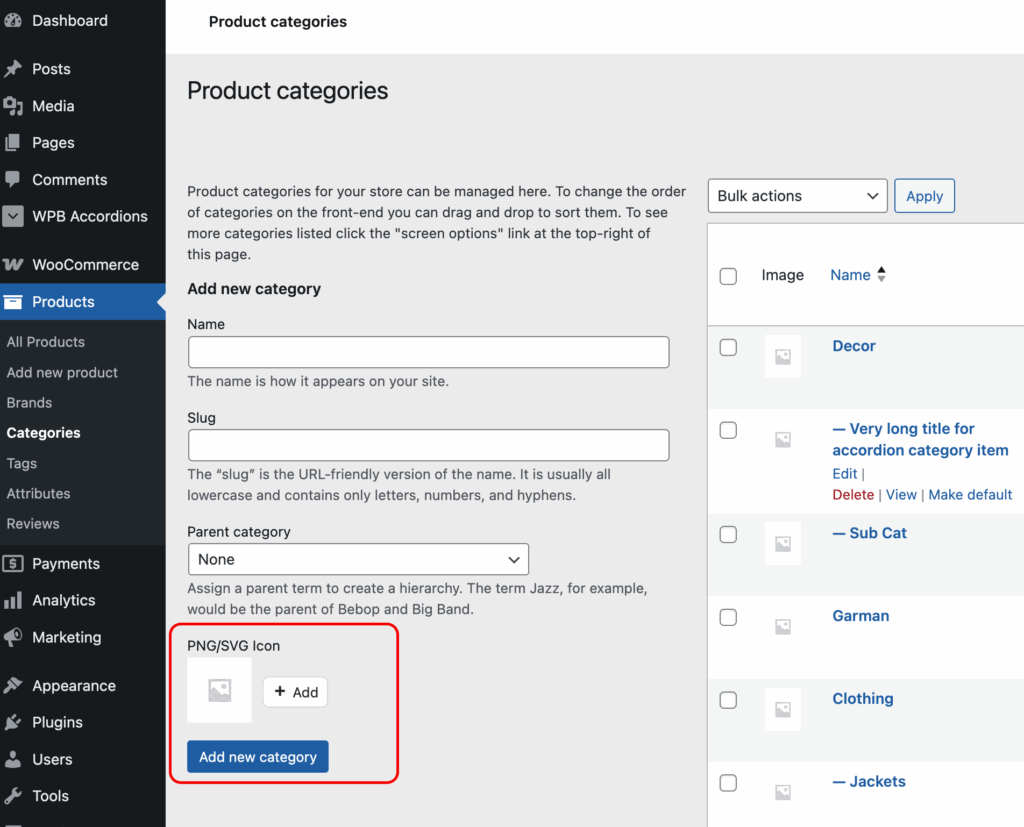This screenshot has width=1024, height=827.
Task: Click the Add new category button
Action: 258,757
